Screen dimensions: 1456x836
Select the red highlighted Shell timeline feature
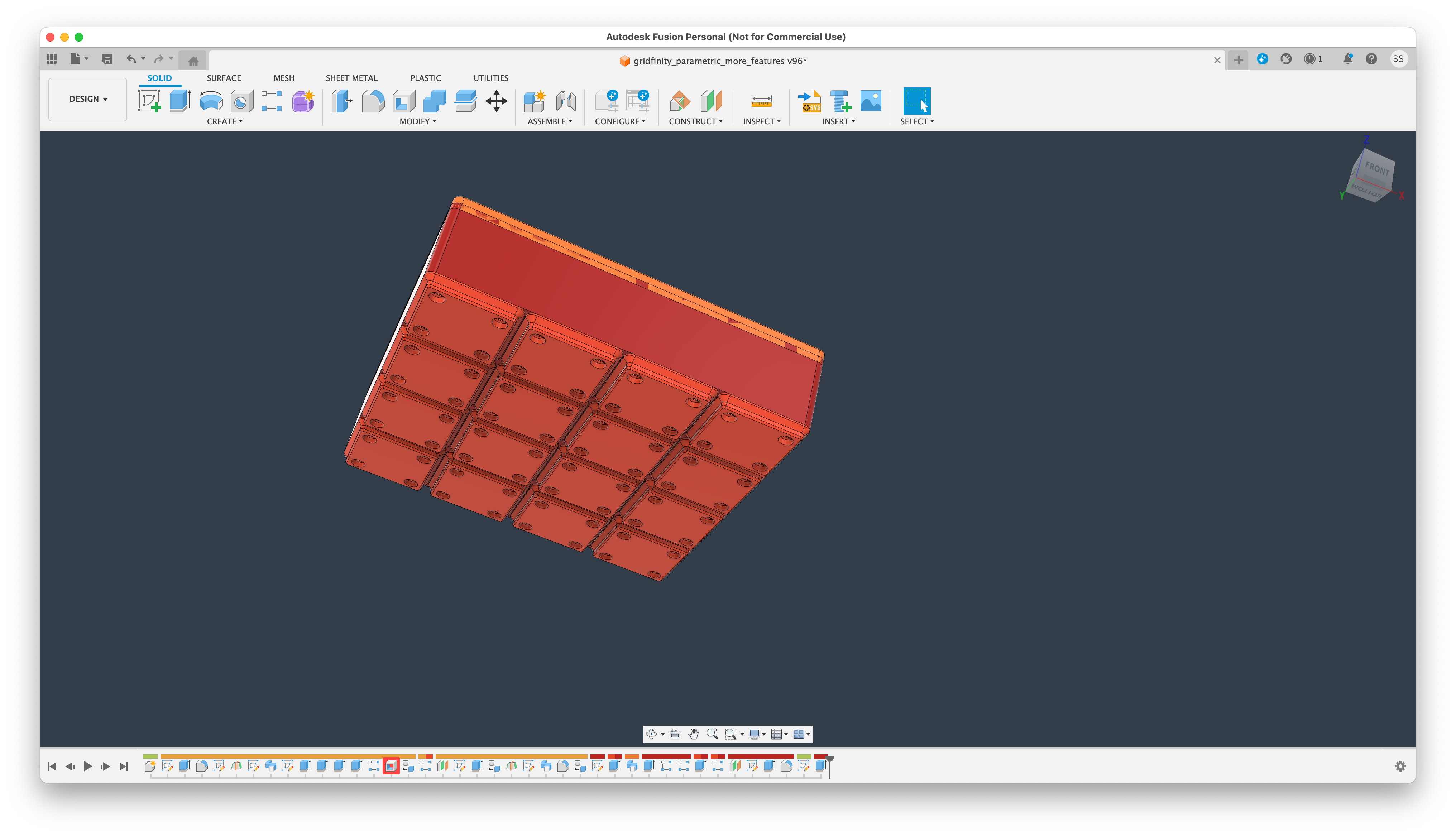pyautogui.click(x=391, y=766)
